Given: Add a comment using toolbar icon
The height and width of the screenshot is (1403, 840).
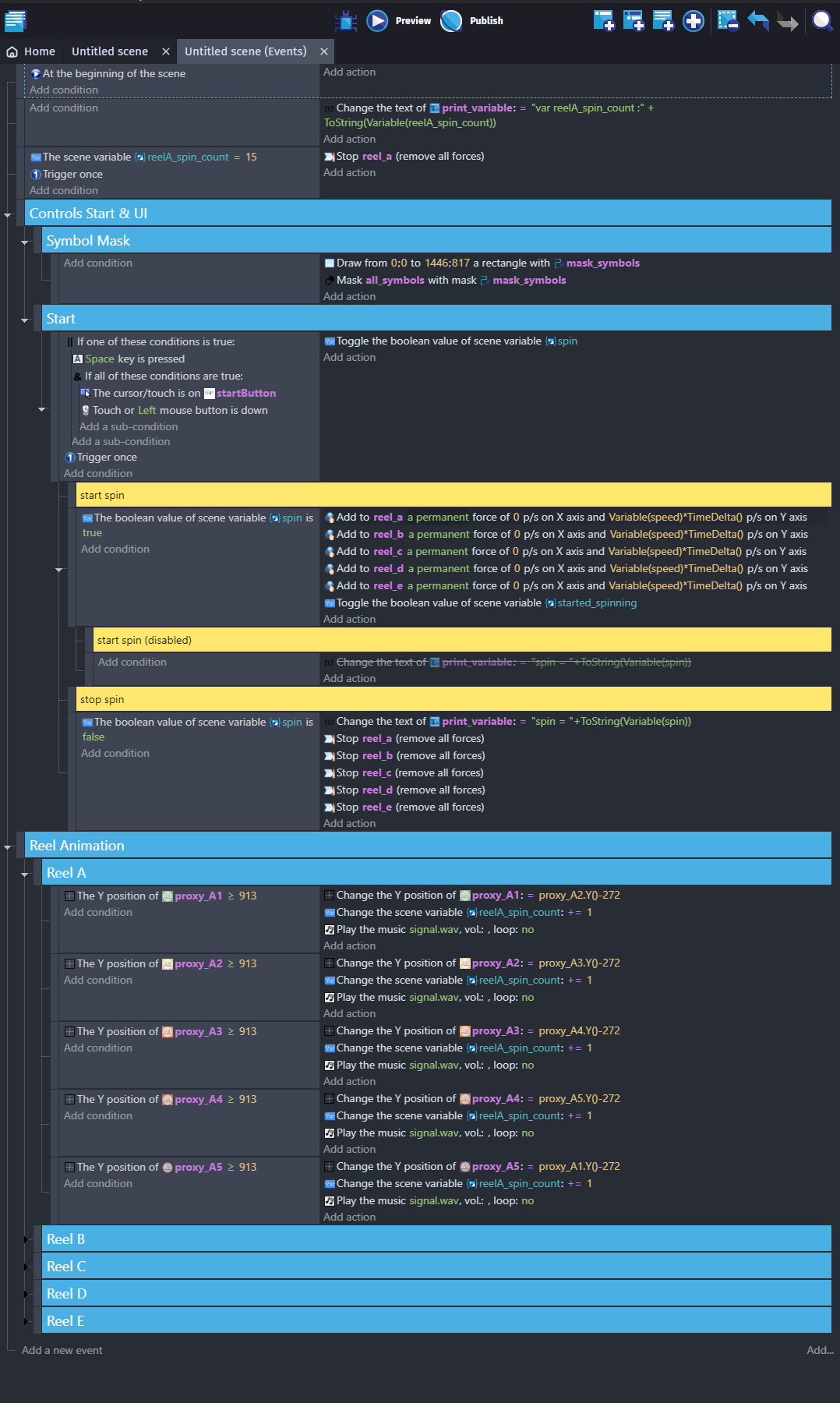Looking at the screenshot, I should [662, 21].
